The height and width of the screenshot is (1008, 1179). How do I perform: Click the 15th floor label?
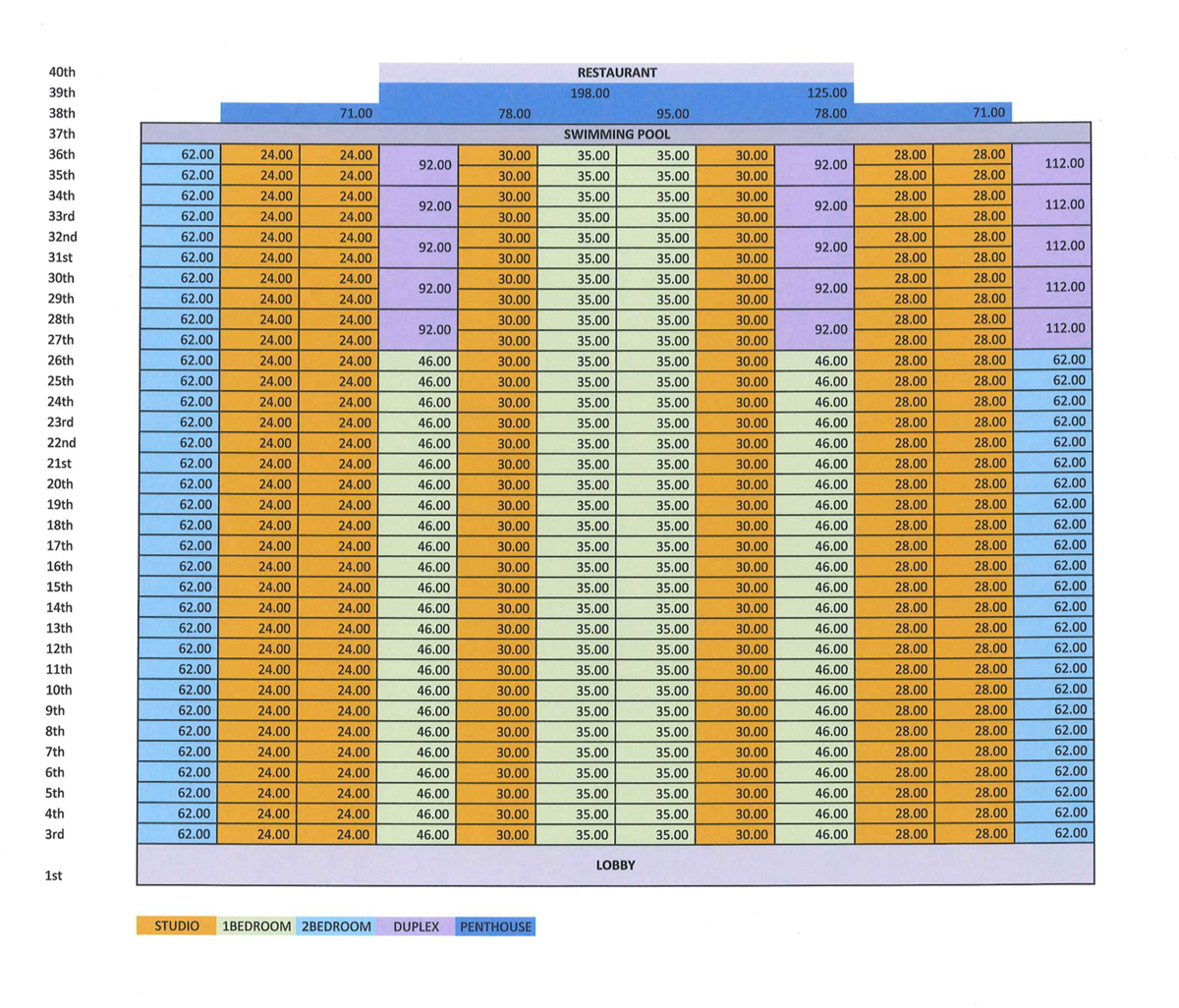[x=59, y=588]
